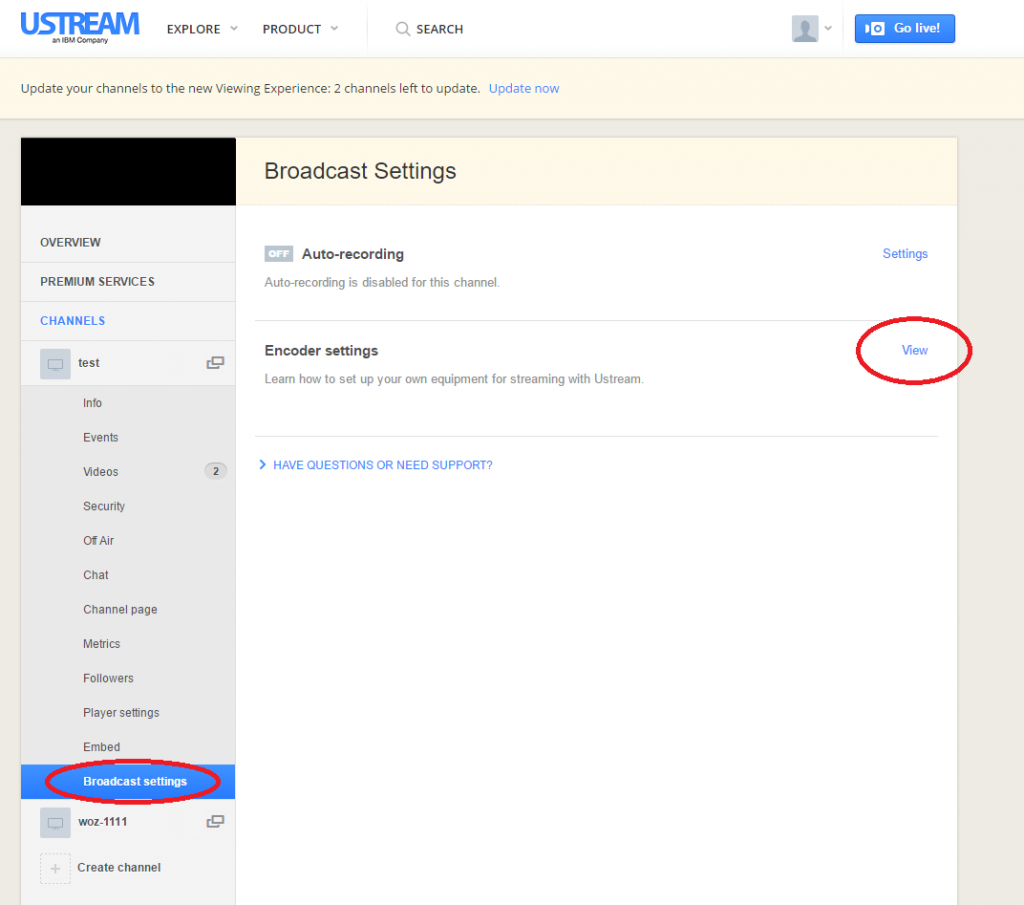Select the woz-1111 channel row

click(x=128, y=822)
